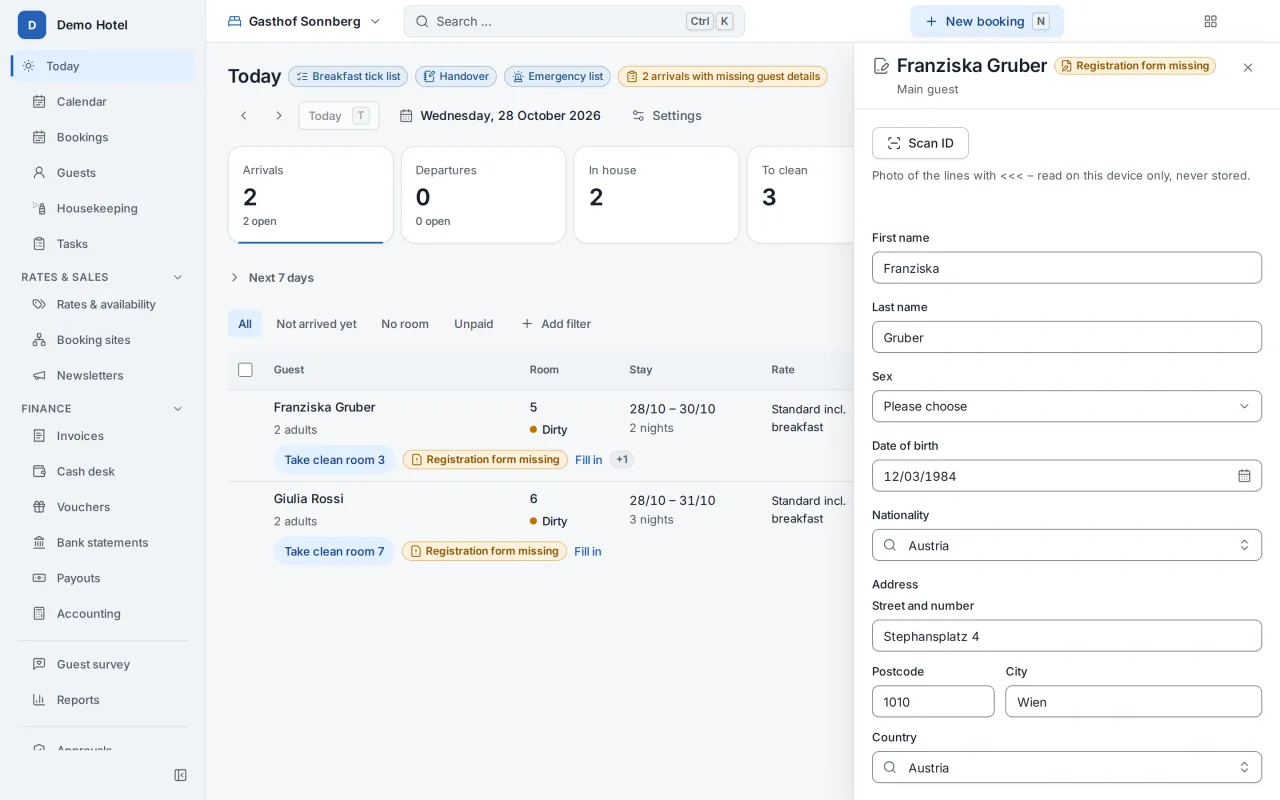This screenshot has height=800, width=1280.
Task: Select the All filter tab
Action: pos(245,324)
